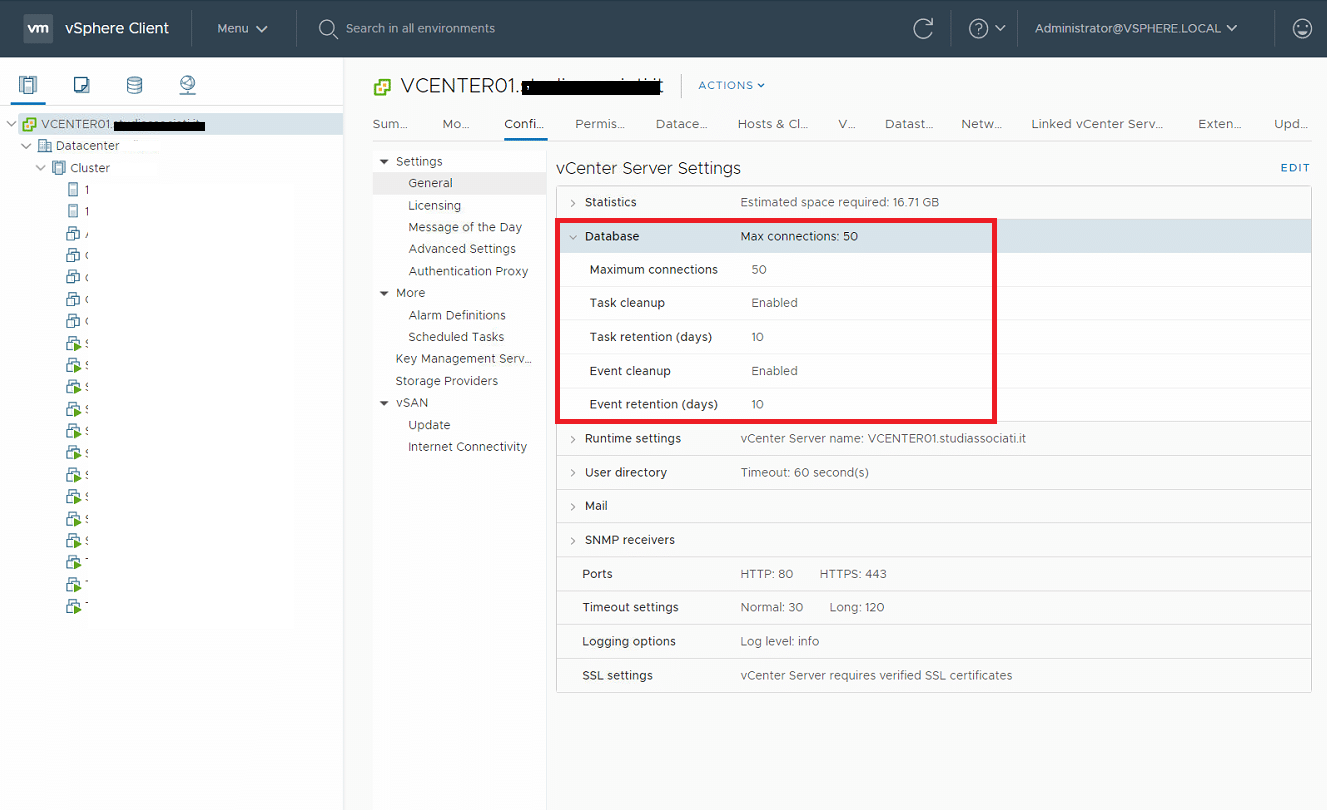
Task: Open the vSAN Update page
Action: (429, 425)
